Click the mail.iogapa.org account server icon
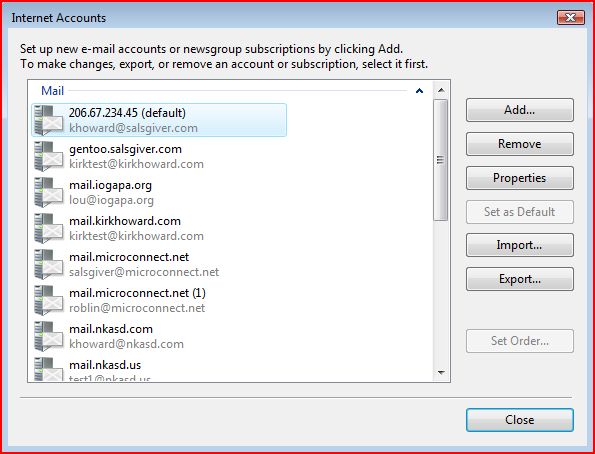Screen dimensions: 595x454 [x=49, y=192]
